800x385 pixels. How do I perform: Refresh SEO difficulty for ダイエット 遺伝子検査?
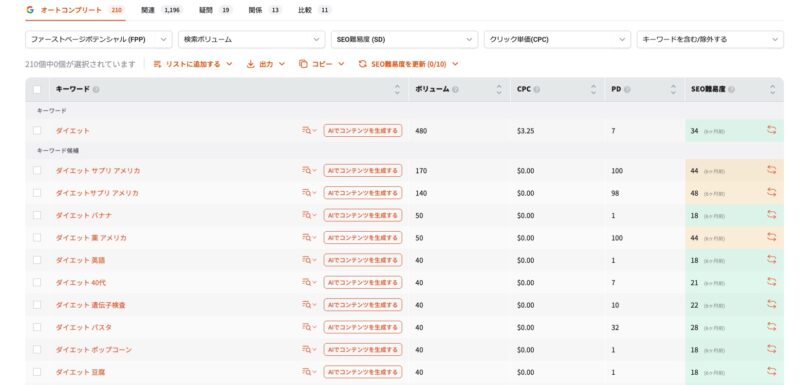pyautogui.click(x=771, y=304)
